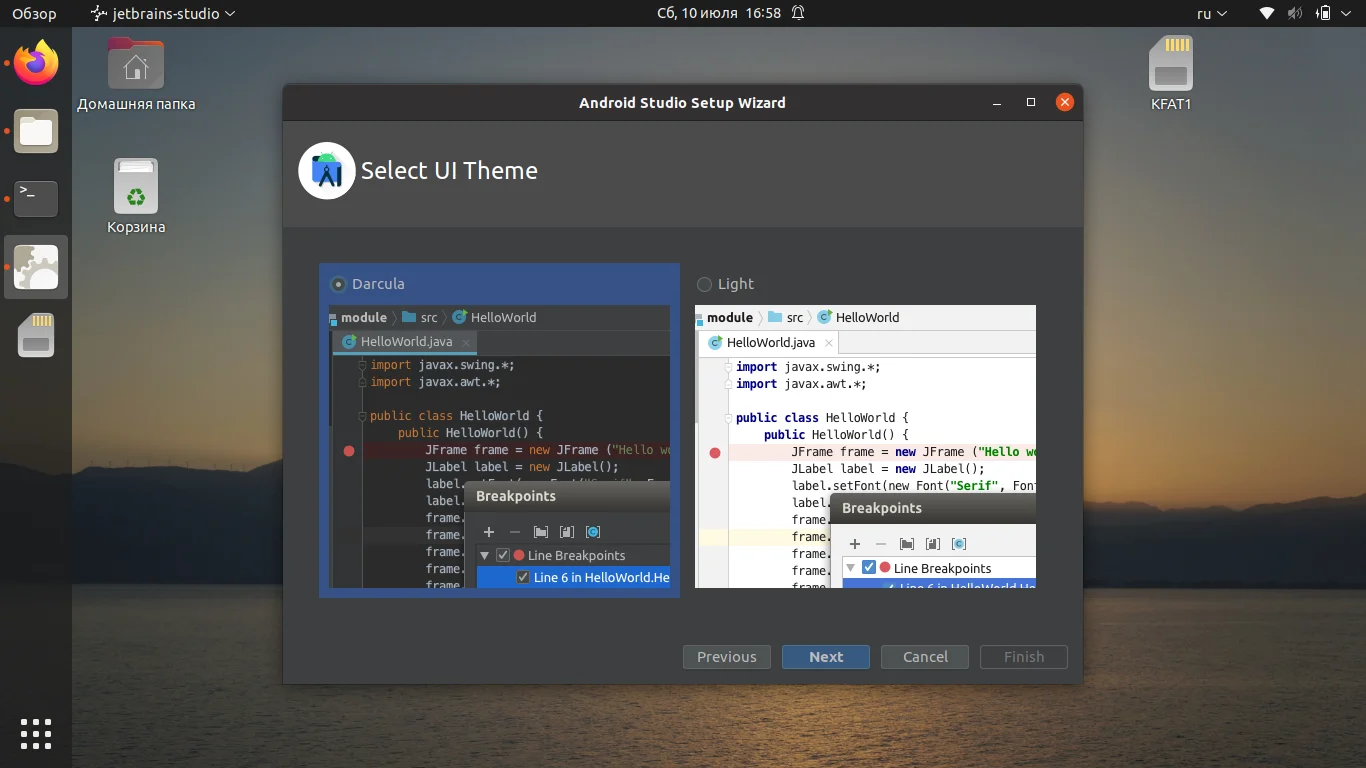Open Firefox from the dock
1366x768 pixels.
[x=36, y=63]
